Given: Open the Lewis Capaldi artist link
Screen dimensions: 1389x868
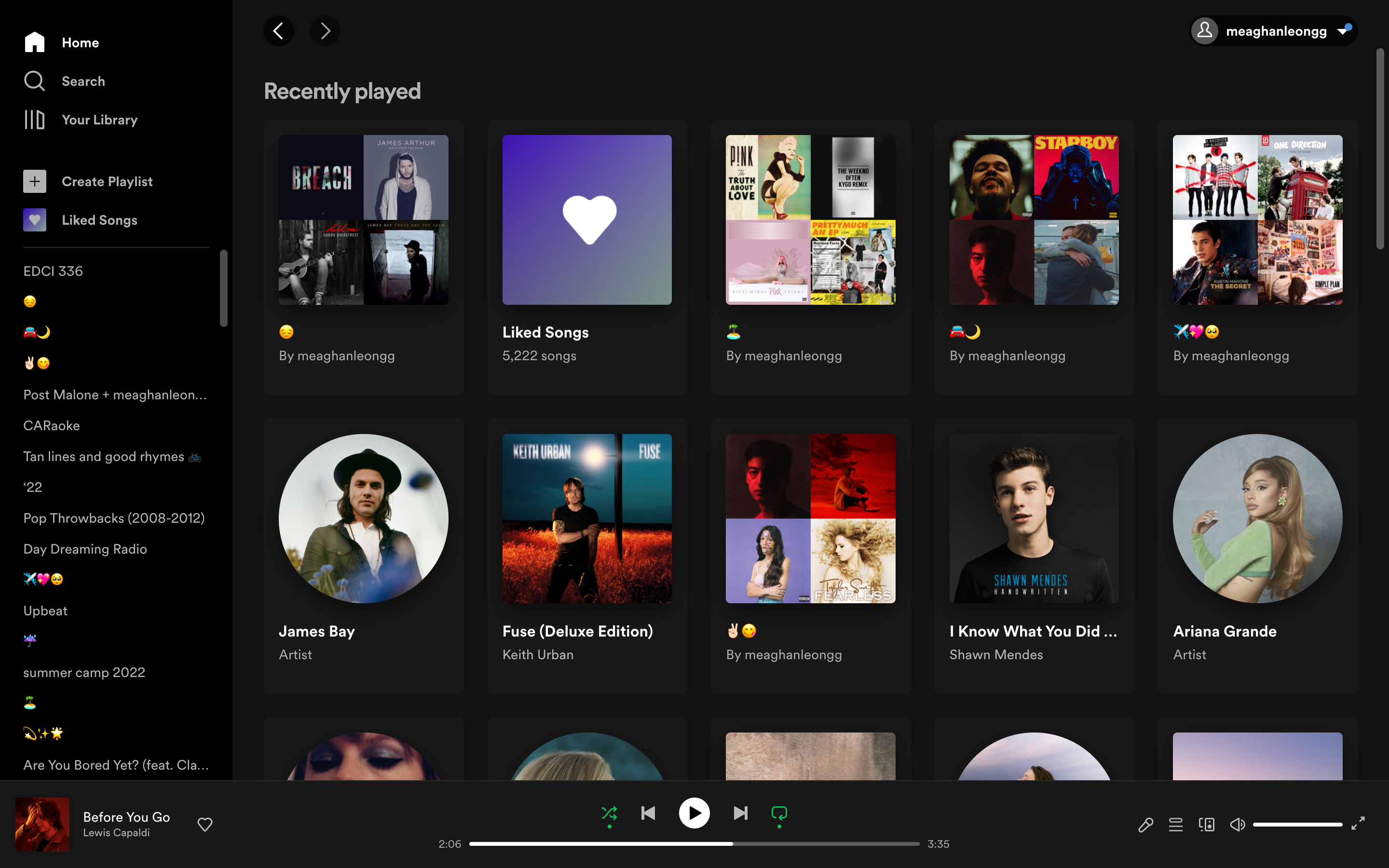Looking at the screenshot, I should [x=116, y=832].
